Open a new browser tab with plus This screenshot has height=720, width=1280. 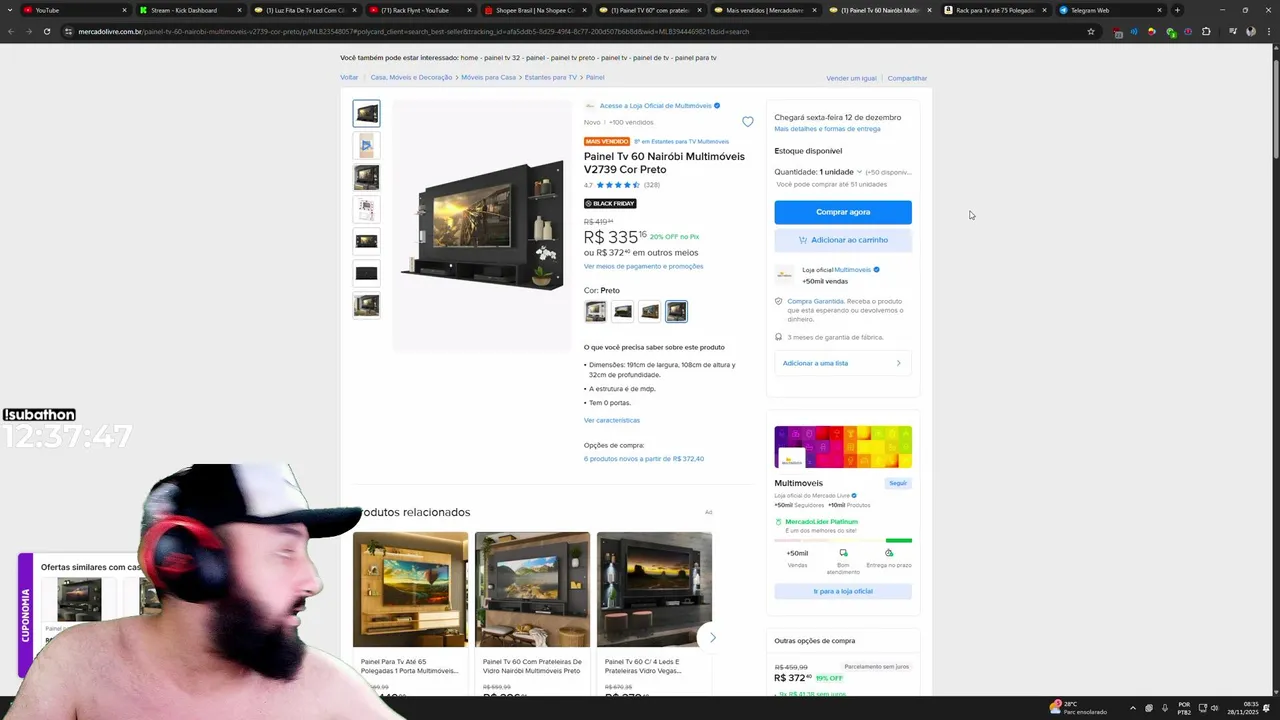pos(1177,10)
